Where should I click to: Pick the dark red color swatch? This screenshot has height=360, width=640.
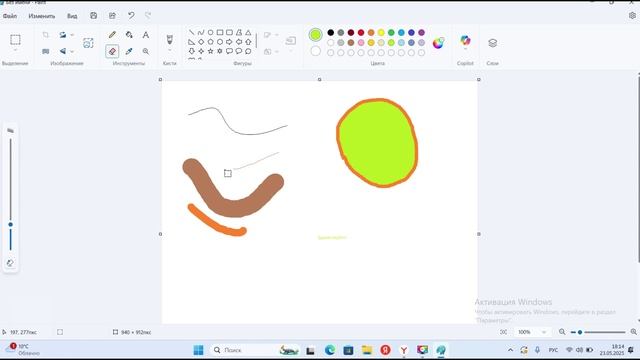tap(351, 33)
